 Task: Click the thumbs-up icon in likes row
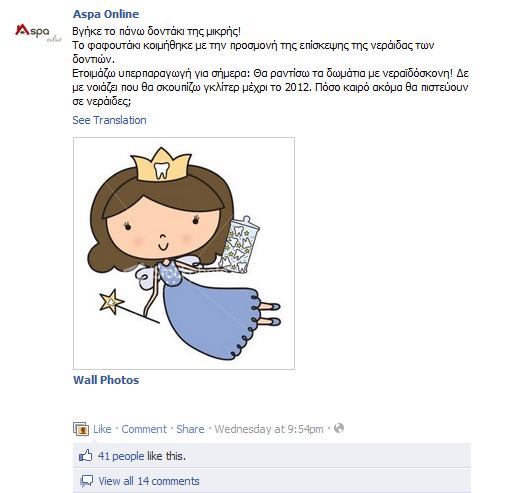click(x=85, y=455)
